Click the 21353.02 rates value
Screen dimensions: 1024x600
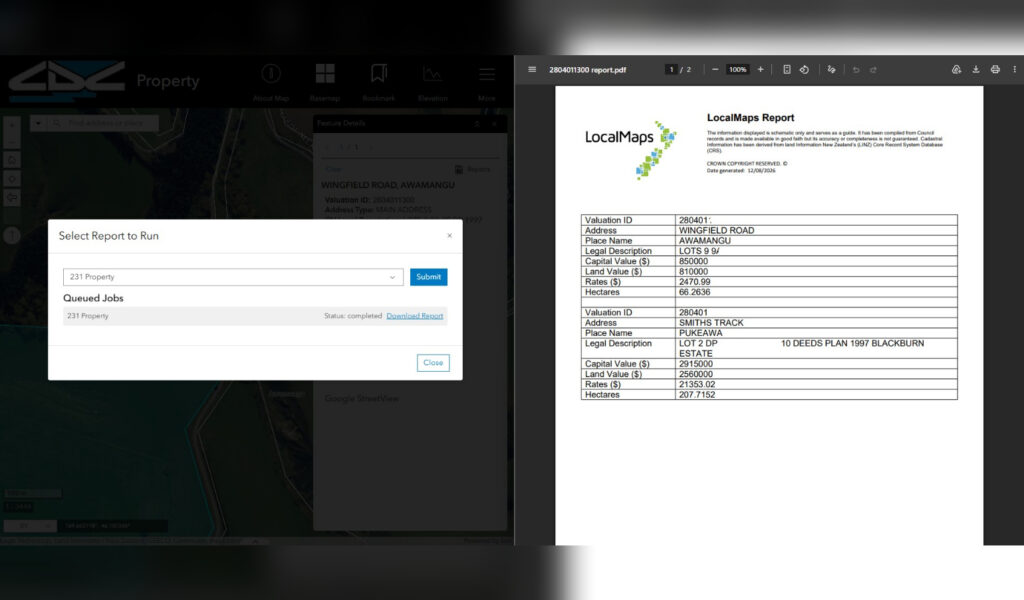pyautogui.click(x=697, y=385)
